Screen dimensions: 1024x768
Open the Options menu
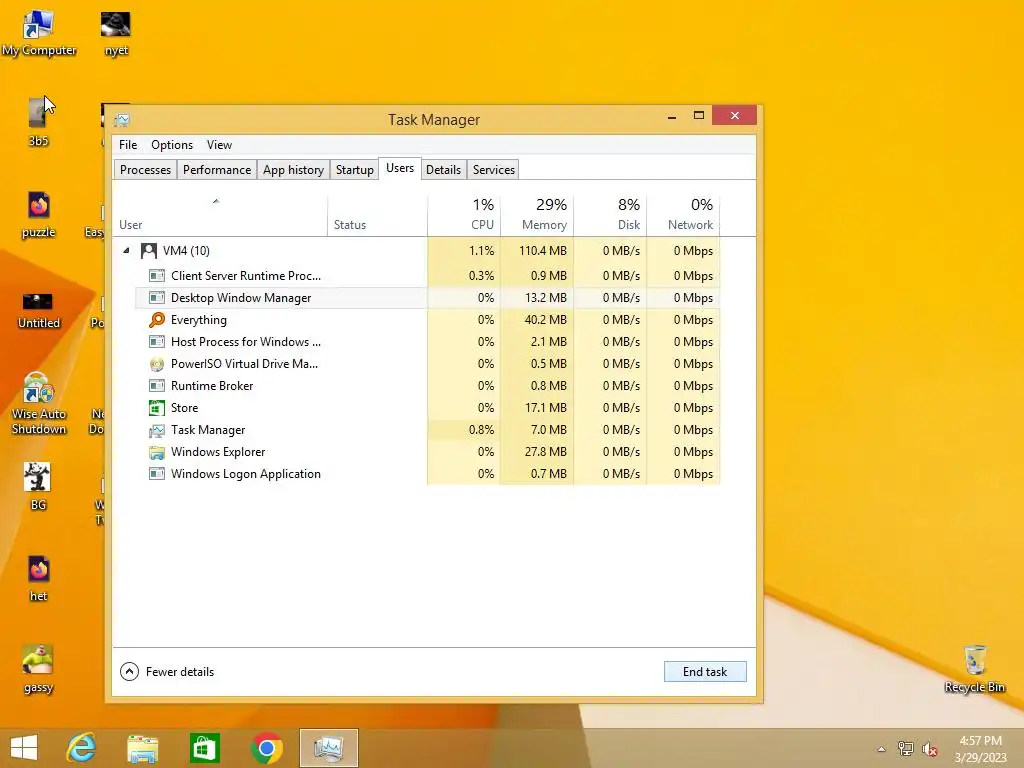click(172, 145)
